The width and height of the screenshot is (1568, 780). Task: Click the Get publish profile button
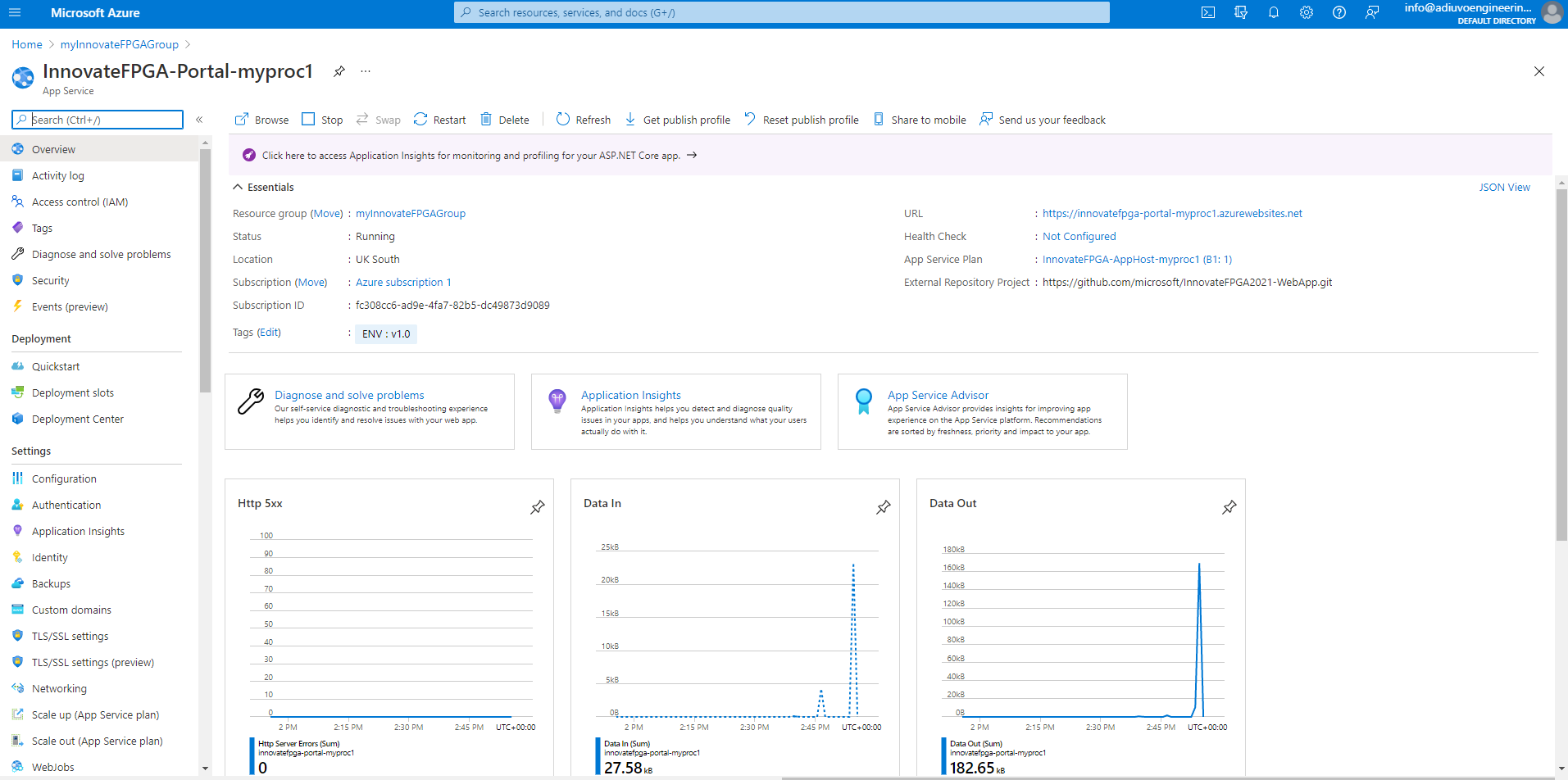[x=678, y=120]
